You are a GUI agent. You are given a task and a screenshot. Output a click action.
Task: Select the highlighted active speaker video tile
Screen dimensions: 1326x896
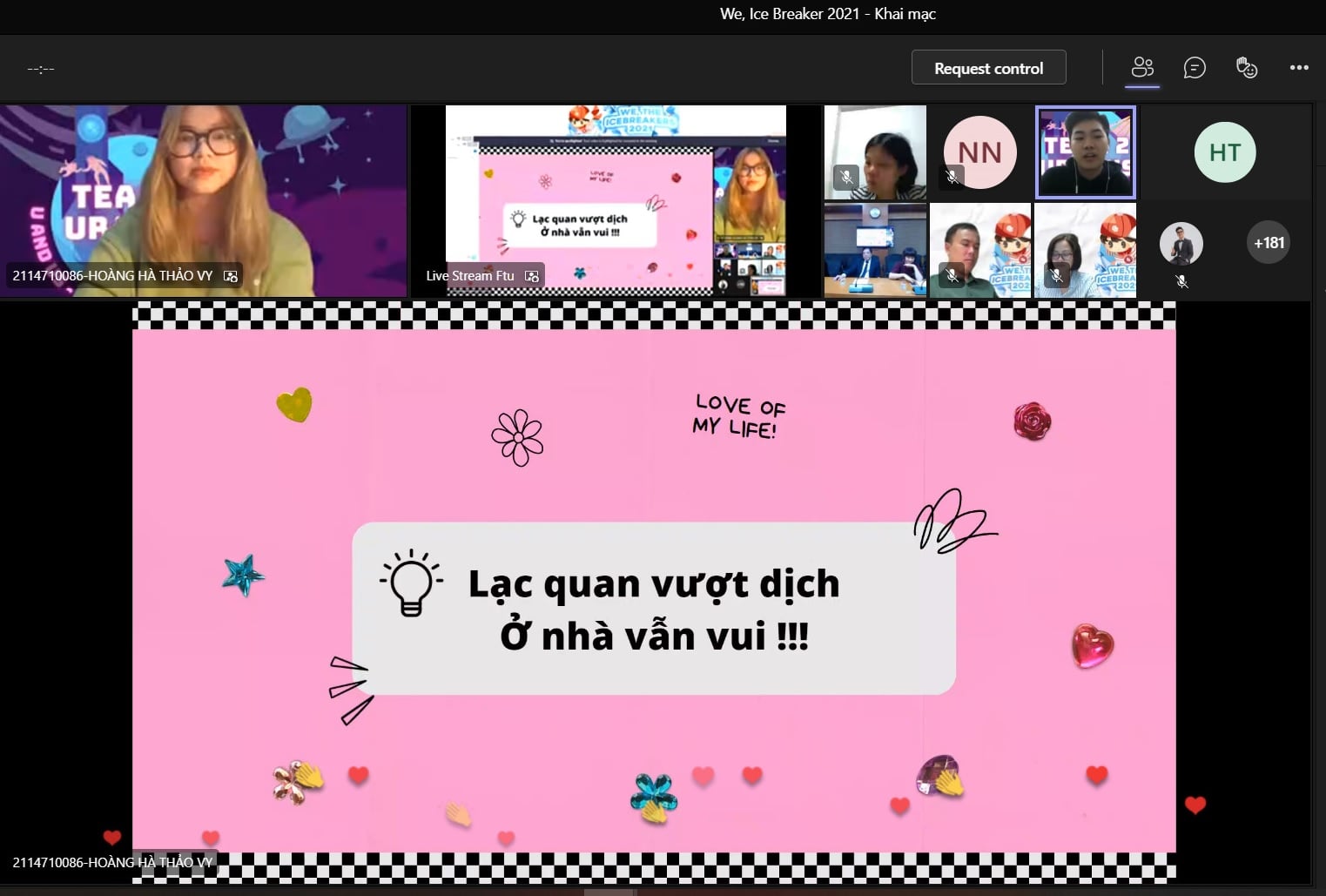coord(1085,152)
